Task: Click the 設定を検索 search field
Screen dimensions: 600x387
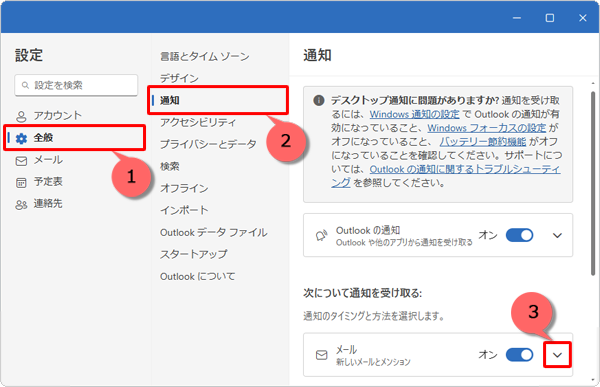Action: point(76,85)
